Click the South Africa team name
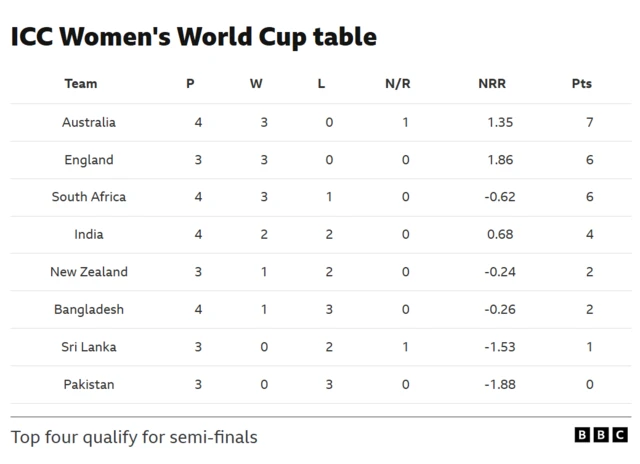Screen dimensions: 640x464 click(89, 197)
